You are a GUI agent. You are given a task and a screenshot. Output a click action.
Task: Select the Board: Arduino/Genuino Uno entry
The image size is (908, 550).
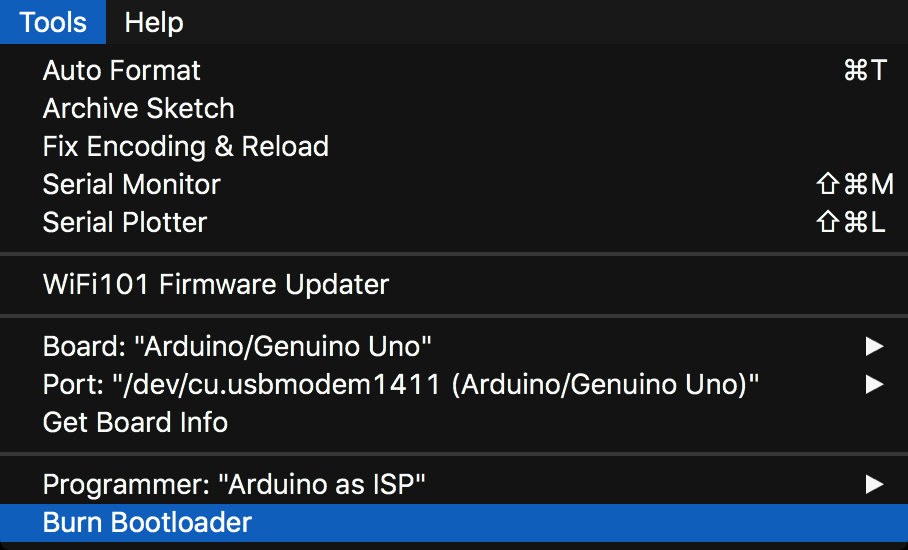click(237, 346)
